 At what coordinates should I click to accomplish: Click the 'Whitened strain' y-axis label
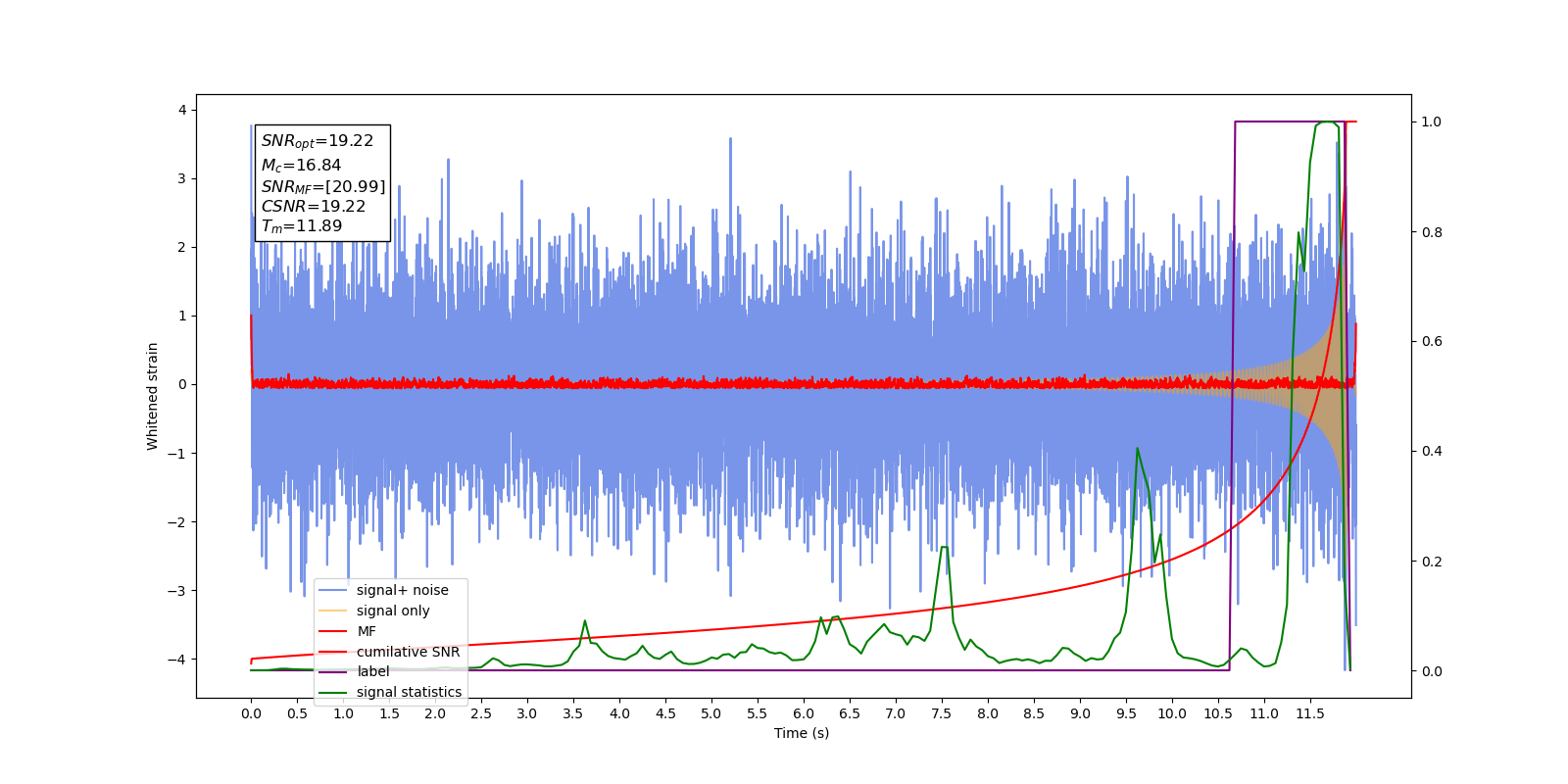point(153,396)
